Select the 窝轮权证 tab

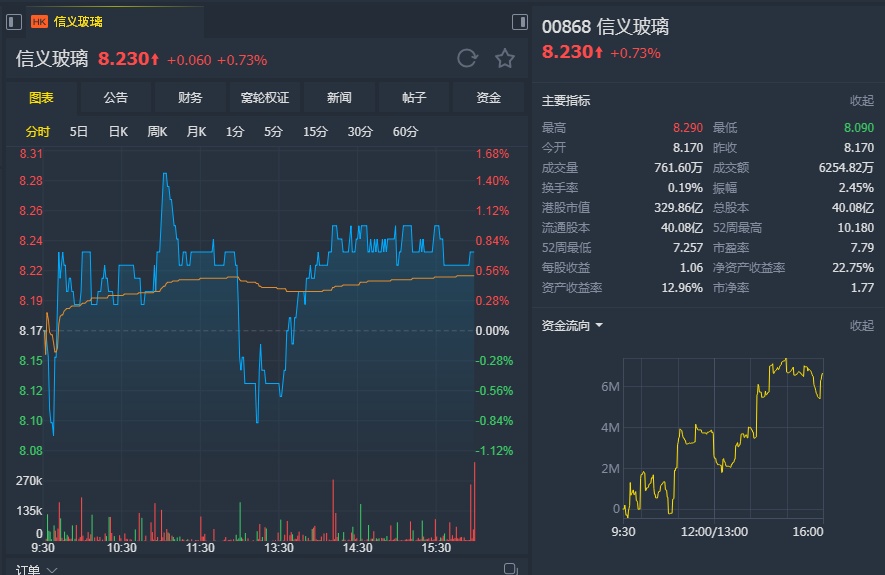[x=265, y=98]
